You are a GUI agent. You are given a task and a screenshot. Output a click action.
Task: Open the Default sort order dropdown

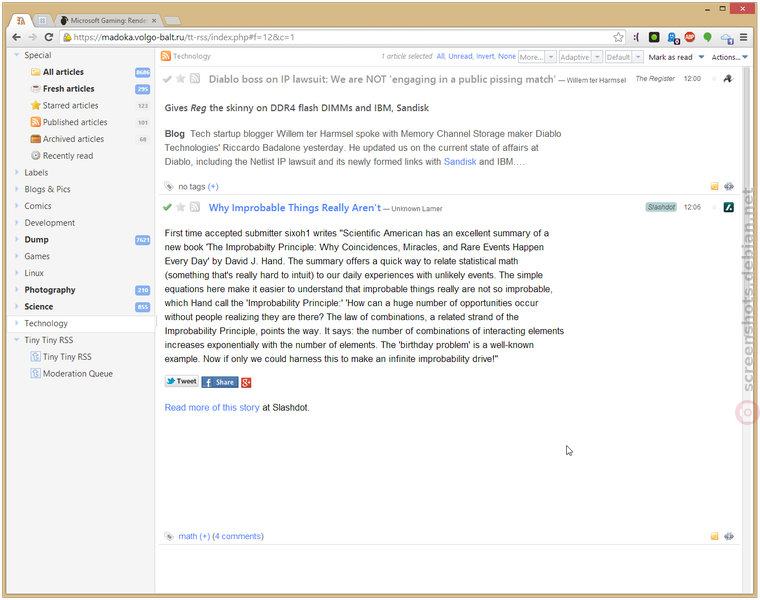tap(624, 57)
